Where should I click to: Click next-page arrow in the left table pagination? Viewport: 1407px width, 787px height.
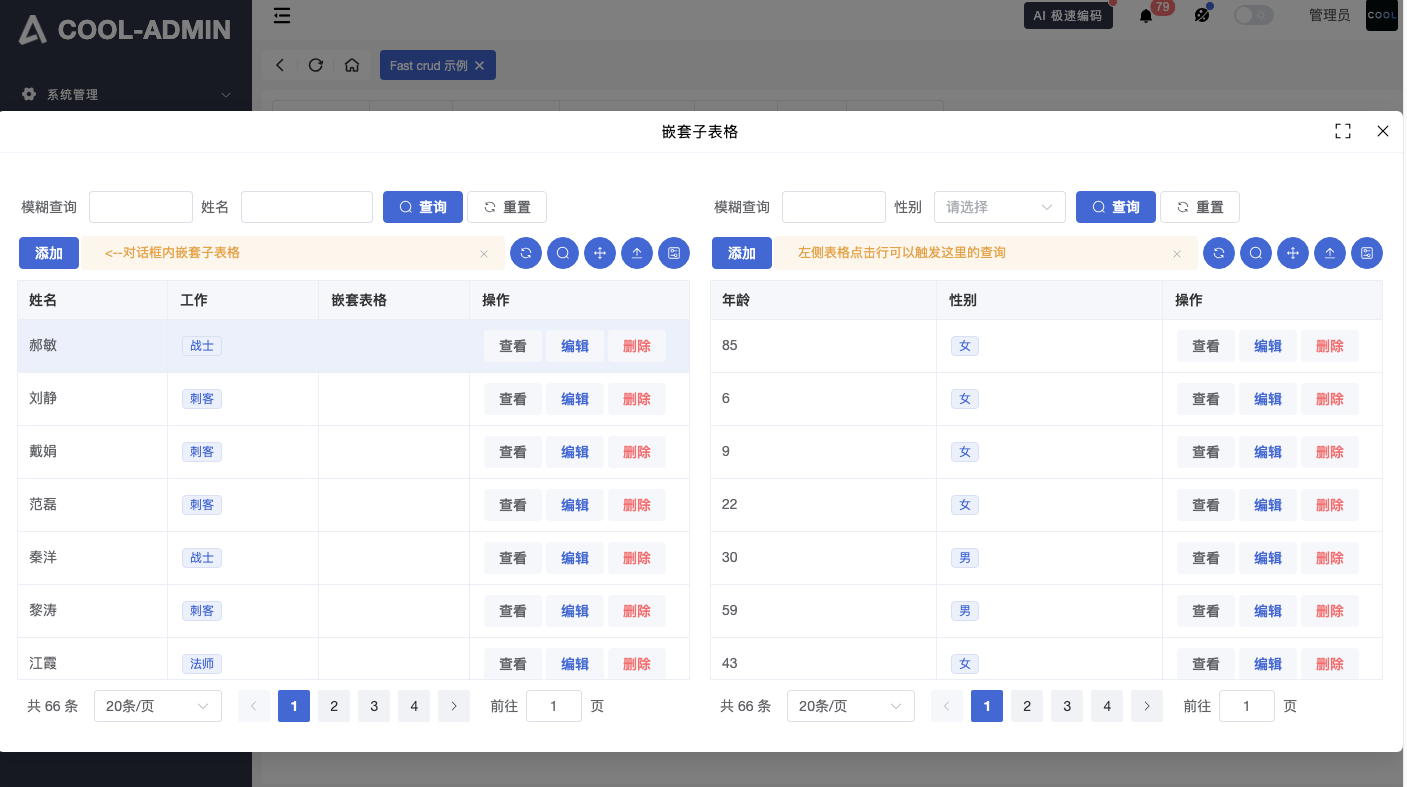pyautogui.click(x=454, y=706)
